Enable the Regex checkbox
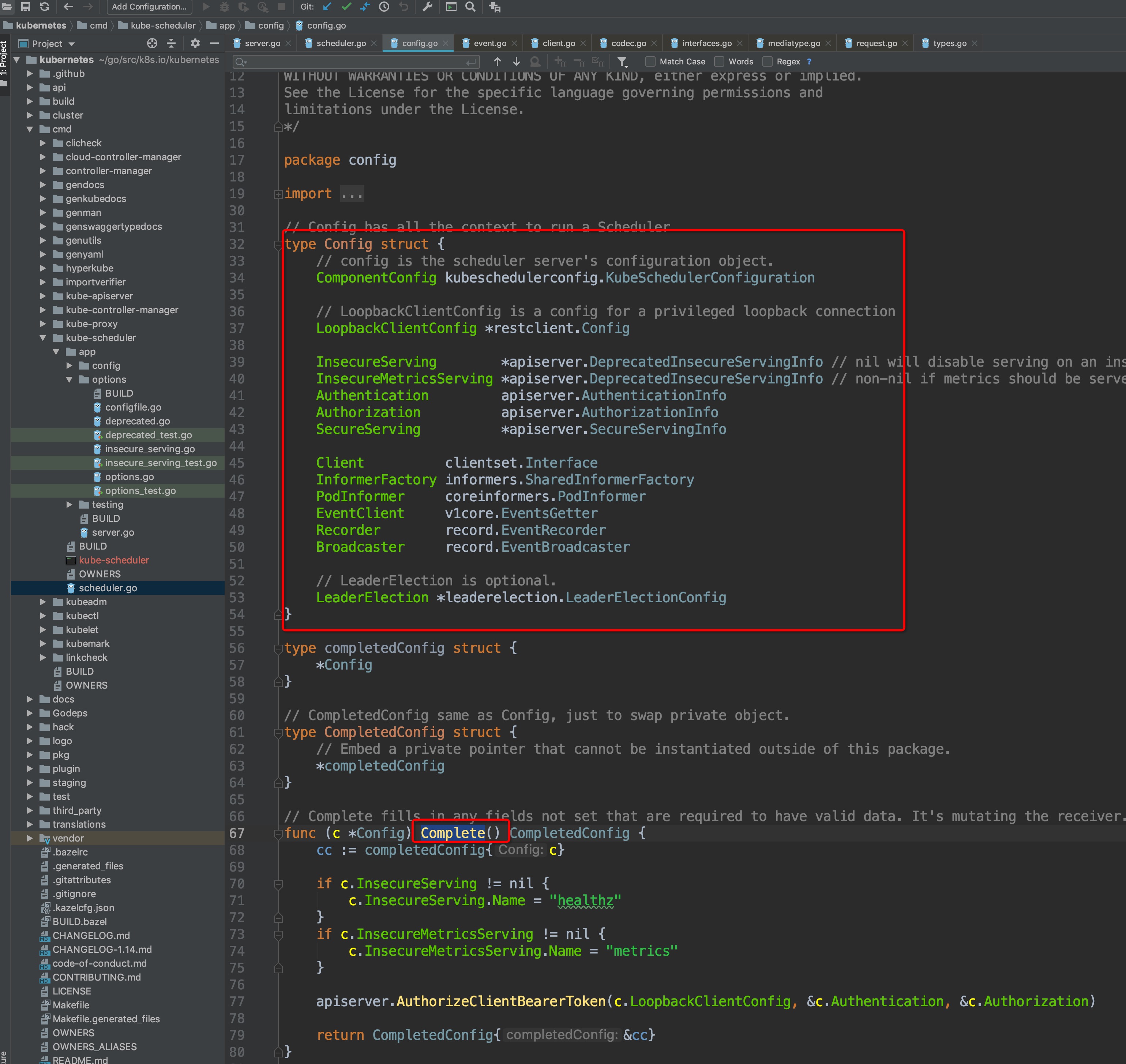The height and width of the screenshot is (1064, 1126). tap(767, 62)
